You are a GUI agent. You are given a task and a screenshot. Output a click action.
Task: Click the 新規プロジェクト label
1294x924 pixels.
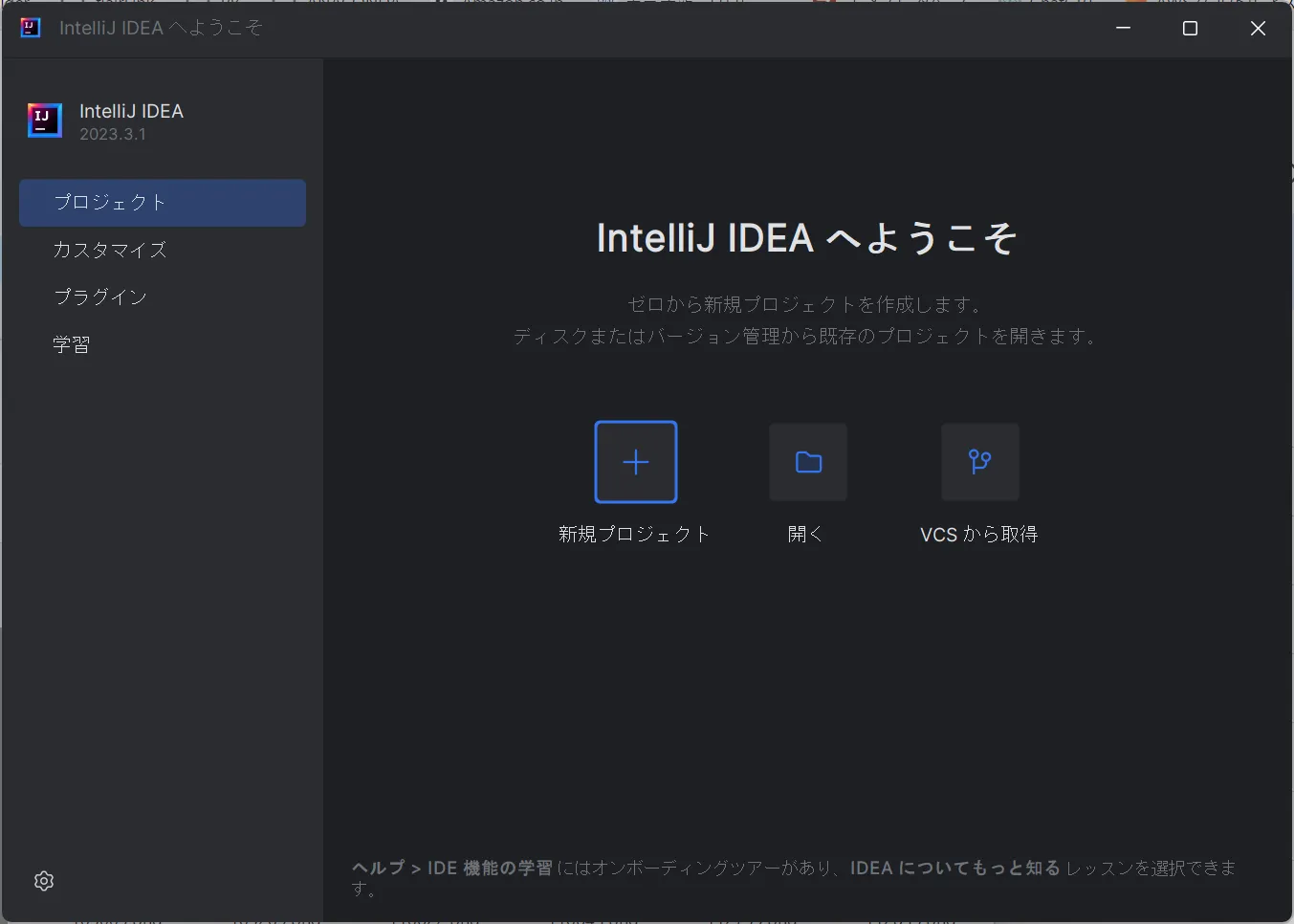(x=635, y=534)
